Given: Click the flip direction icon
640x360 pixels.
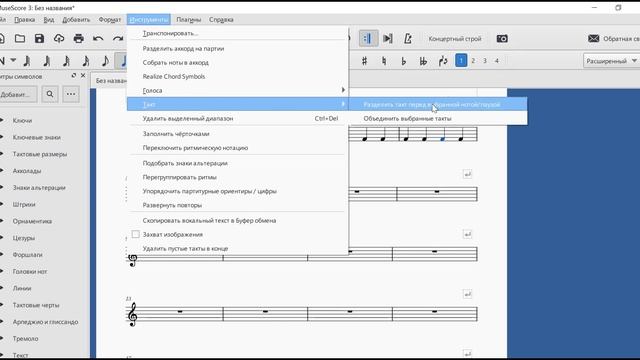Looking at the screenshot, I should [x=443, y=61].
